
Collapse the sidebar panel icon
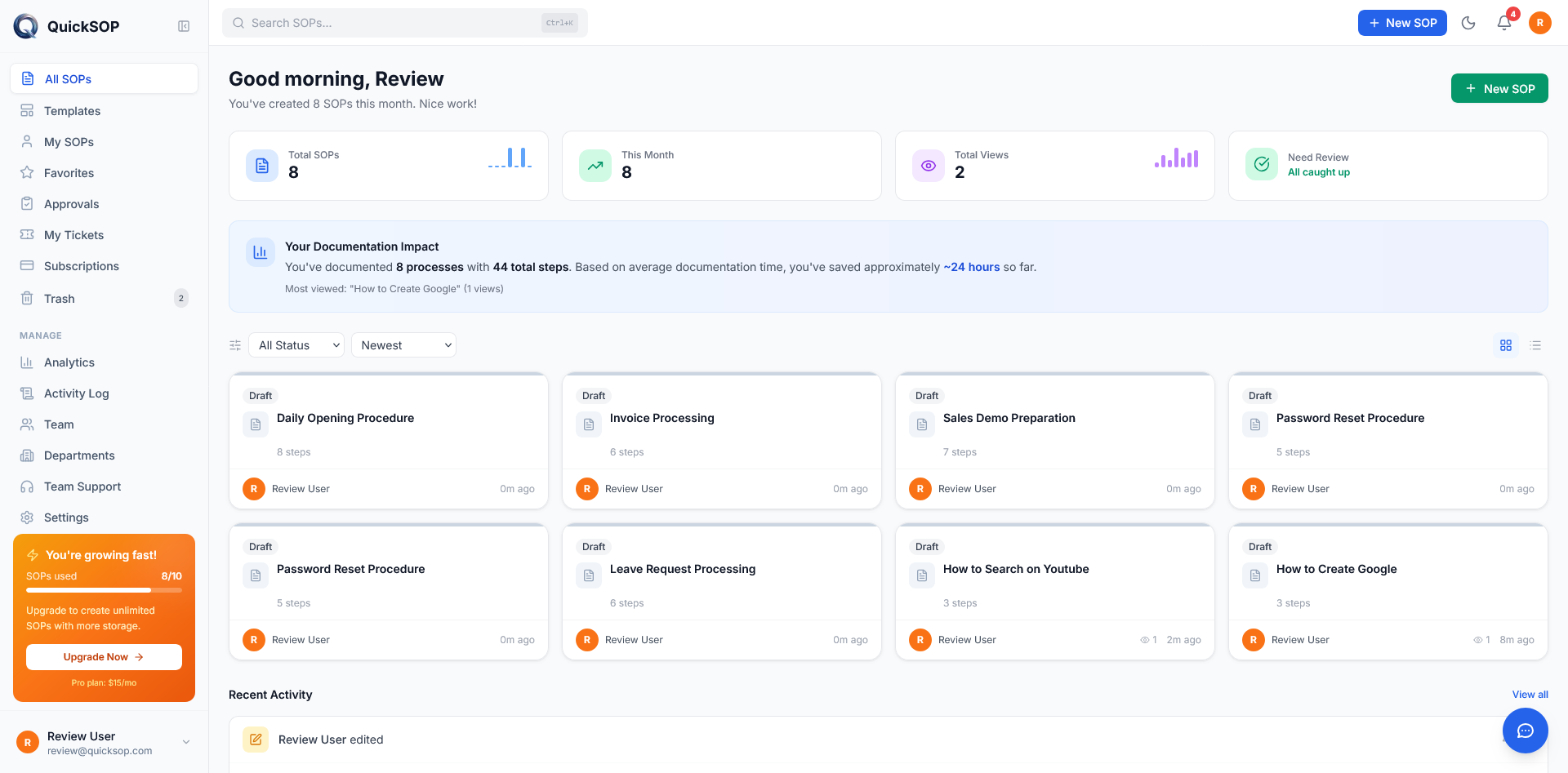(x=184, y=26)
